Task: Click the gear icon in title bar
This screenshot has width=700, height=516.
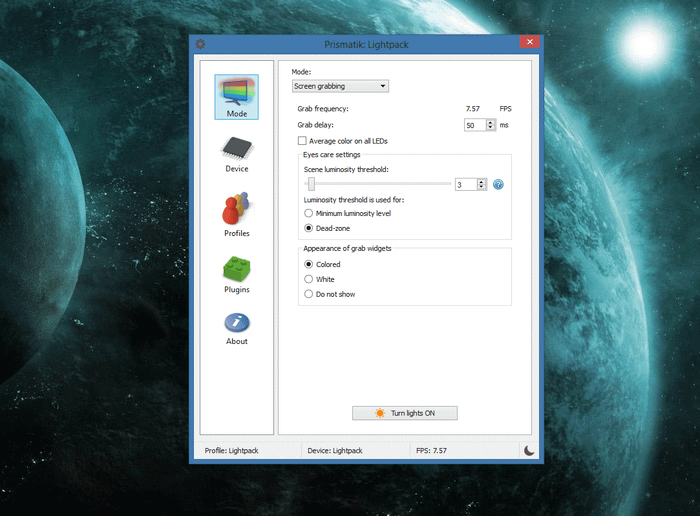Action: tap(200, 44)
